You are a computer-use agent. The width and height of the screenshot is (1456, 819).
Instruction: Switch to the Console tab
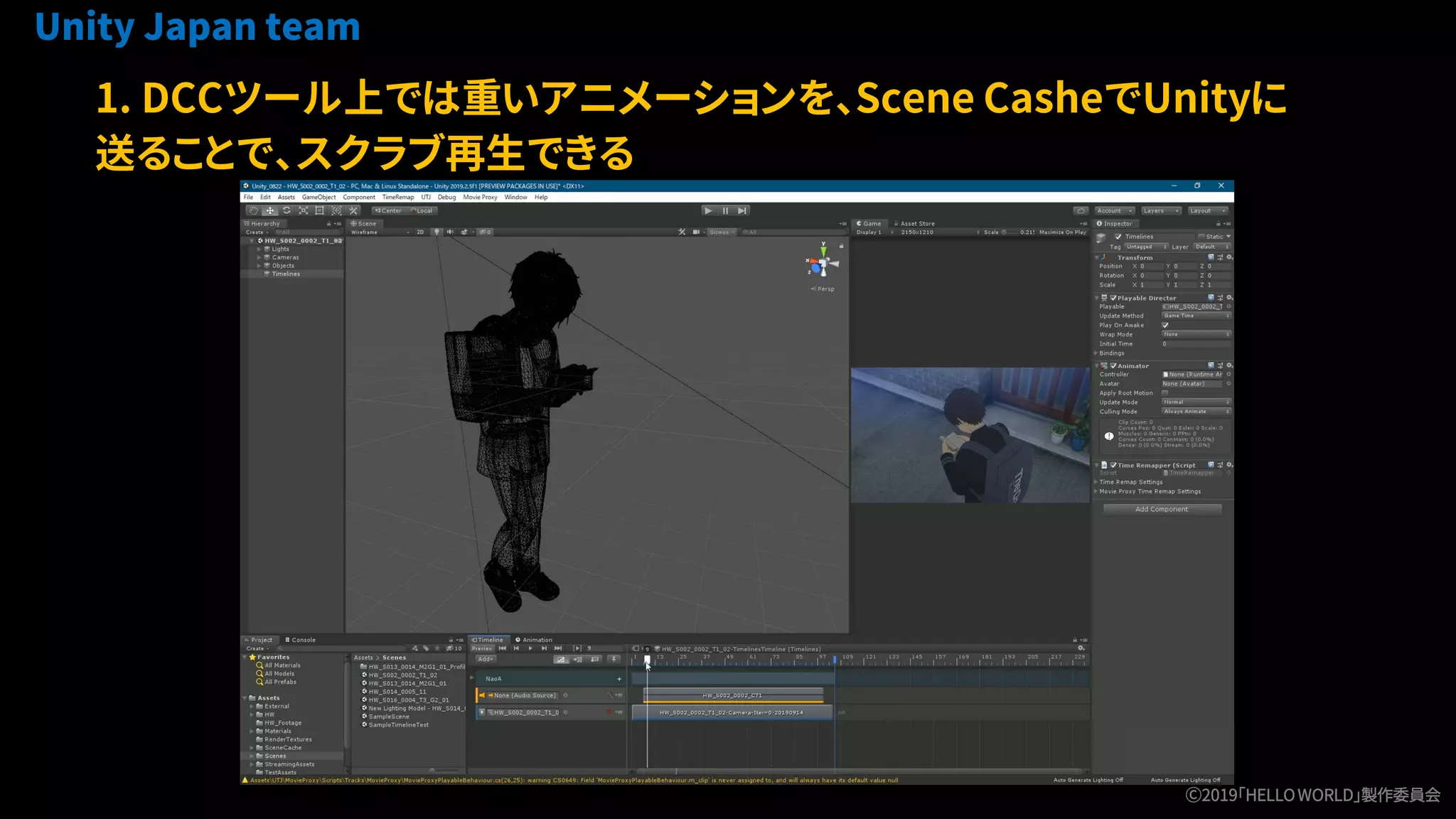pyautogui.click(x=300, y=640)
